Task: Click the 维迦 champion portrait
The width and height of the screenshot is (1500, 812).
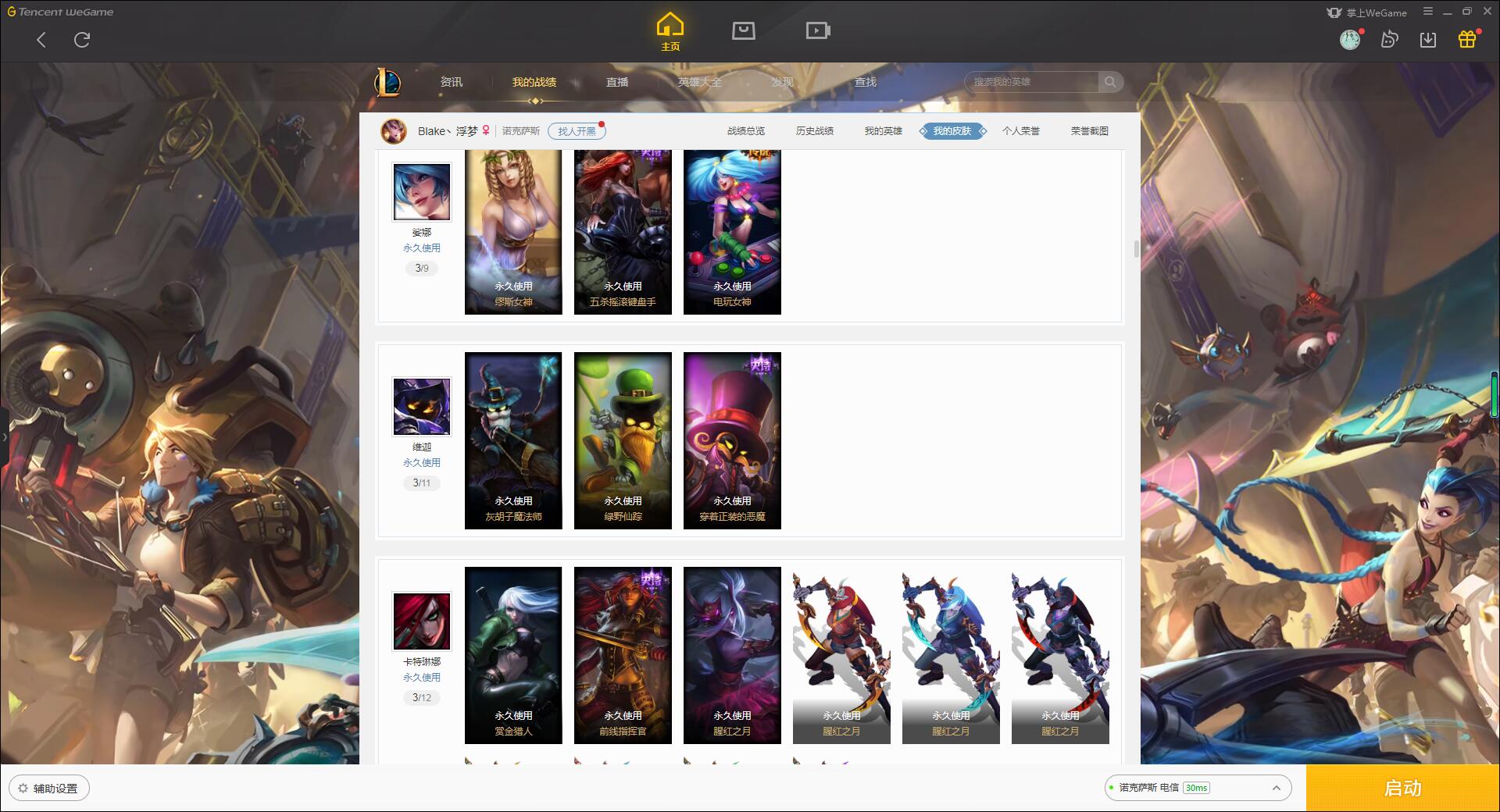Action: (x=422, y=407)
